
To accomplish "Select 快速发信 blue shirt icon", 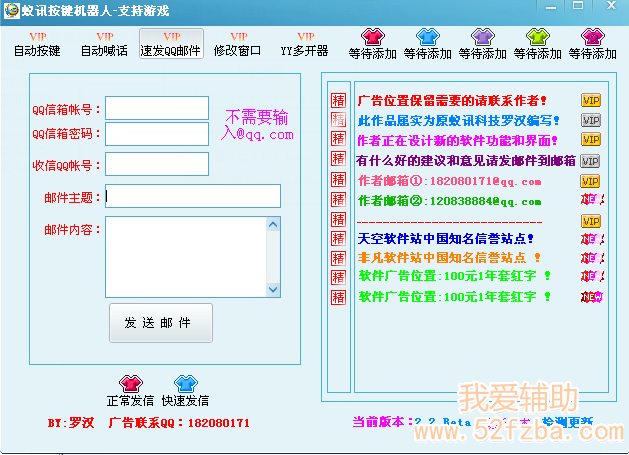I will tap(186, 384).
